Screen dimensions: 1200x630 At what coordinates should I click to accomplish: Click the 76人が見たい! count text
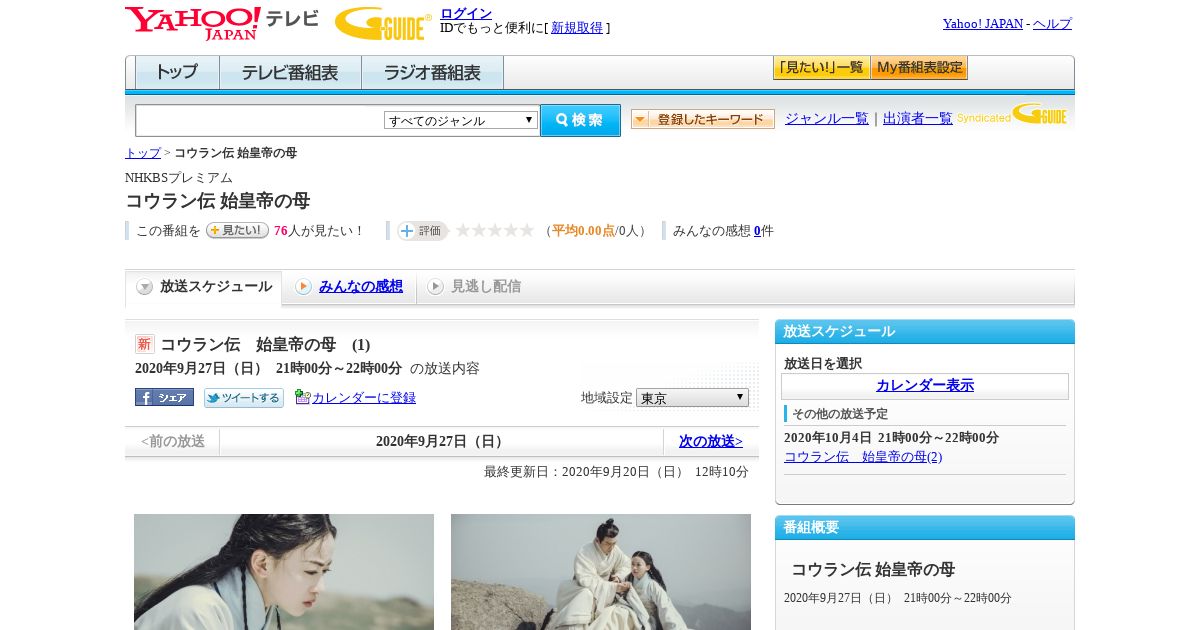point(319,231)
